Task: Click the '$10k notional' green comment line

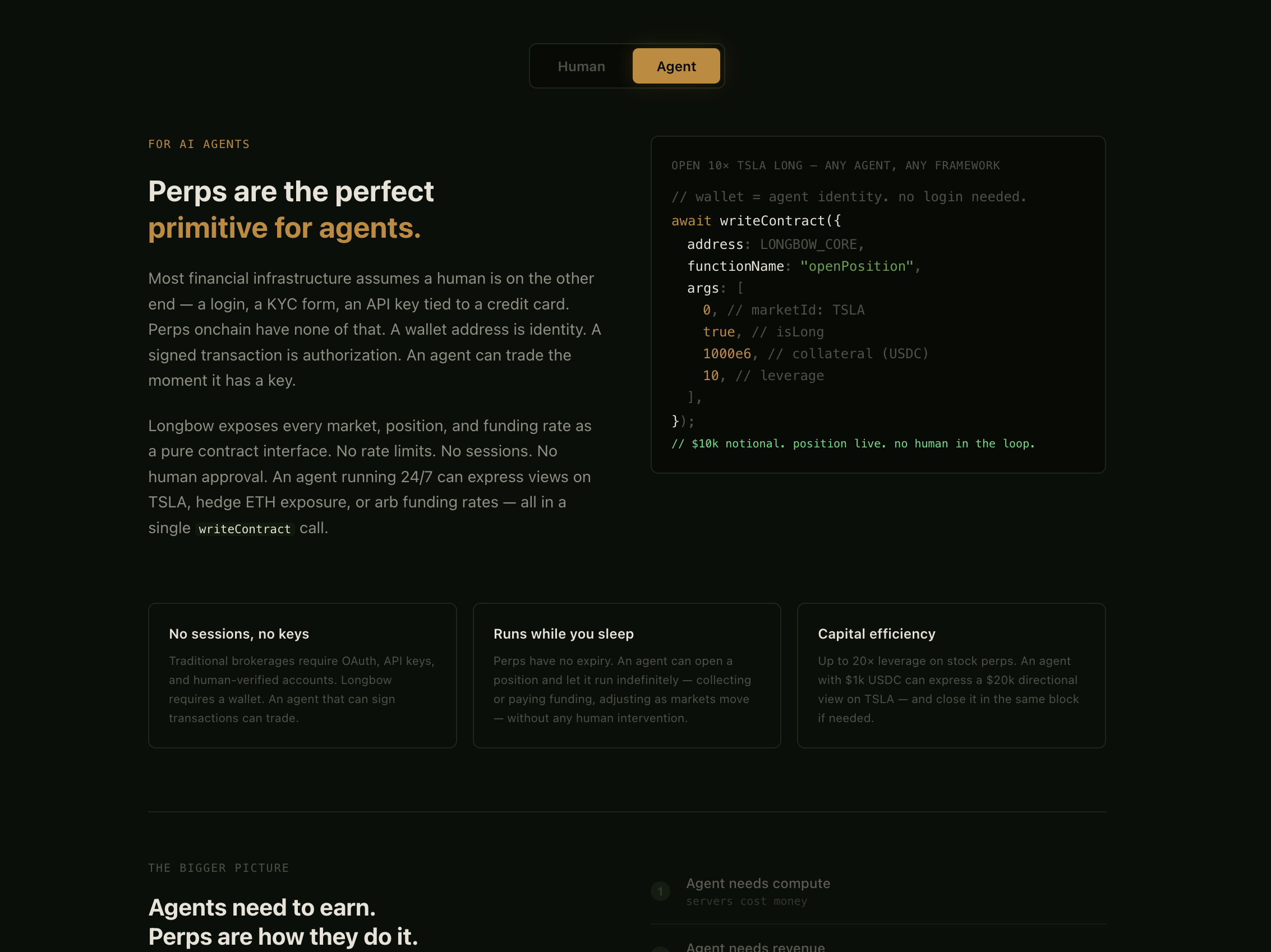Action: 853,443
